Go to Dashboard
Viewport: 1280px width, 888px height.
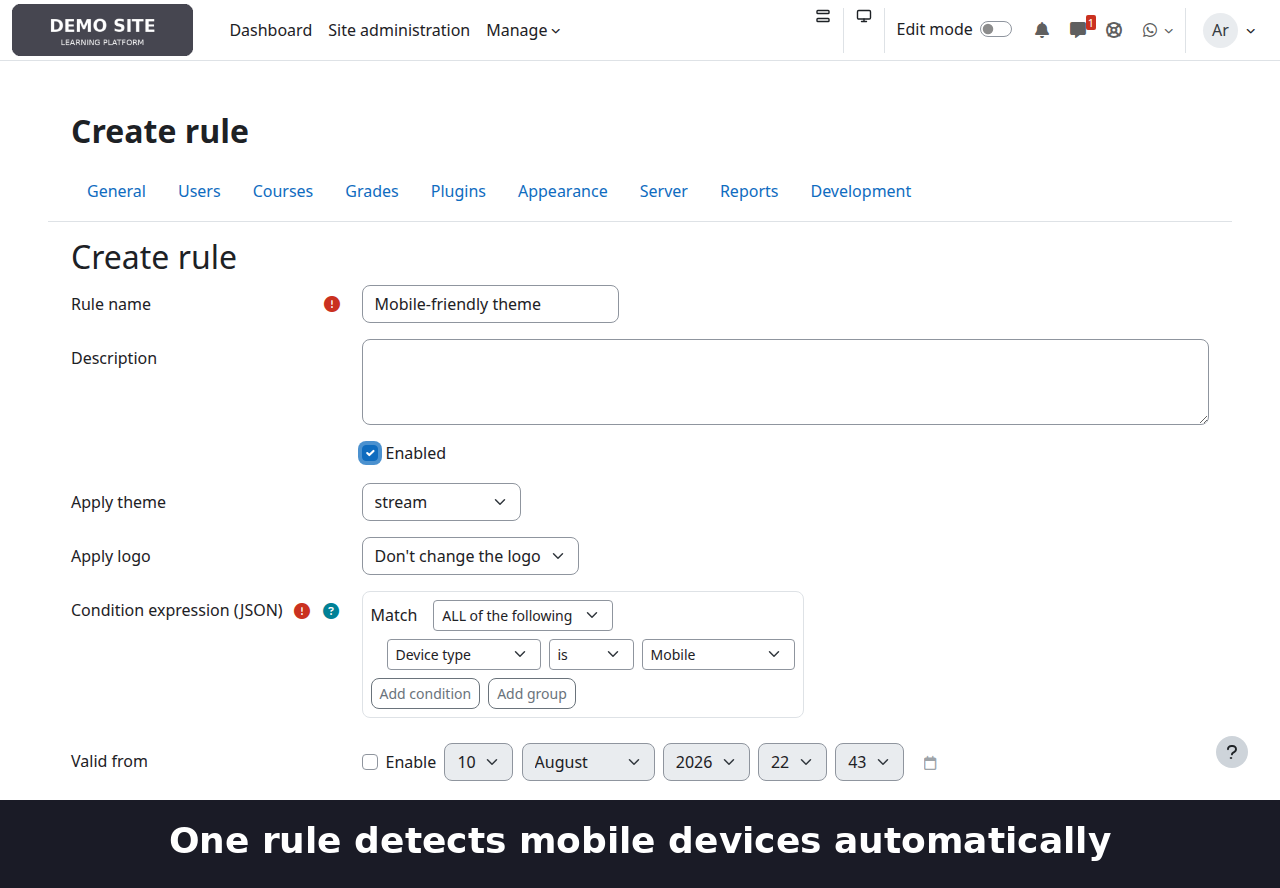271,30
